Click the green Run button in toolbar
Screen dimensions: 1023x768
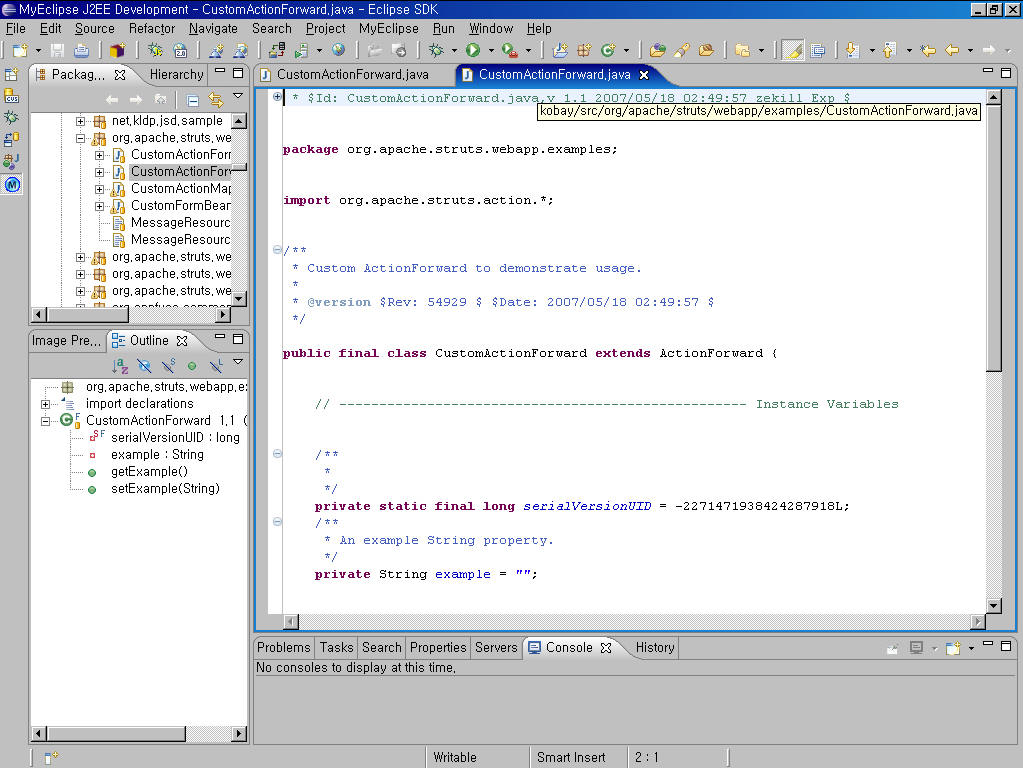pos(473,50)
